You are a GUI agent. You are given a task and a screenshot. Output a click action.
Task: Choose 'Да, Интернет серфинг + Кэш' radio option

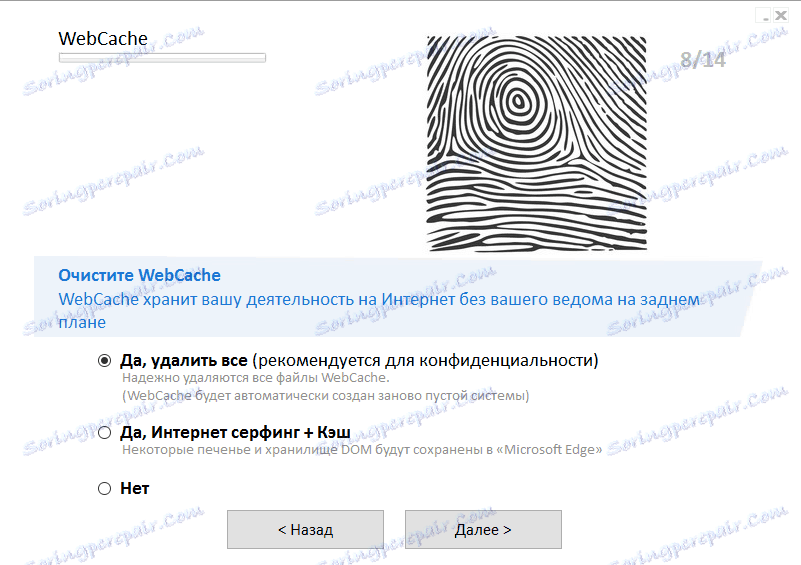point(104,433)
